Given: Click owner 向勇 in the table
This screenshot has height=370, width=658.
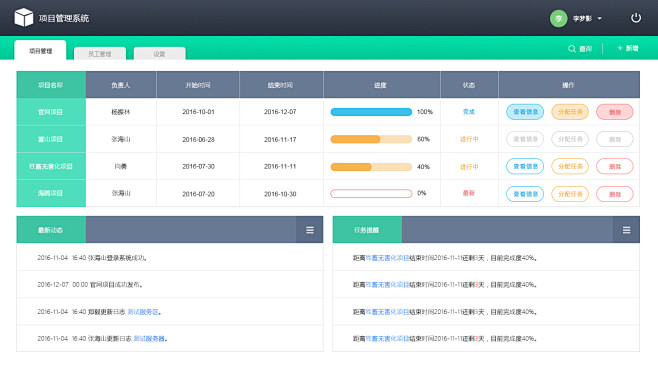Looking at the screenshot, I should click(x=120, y=167).
